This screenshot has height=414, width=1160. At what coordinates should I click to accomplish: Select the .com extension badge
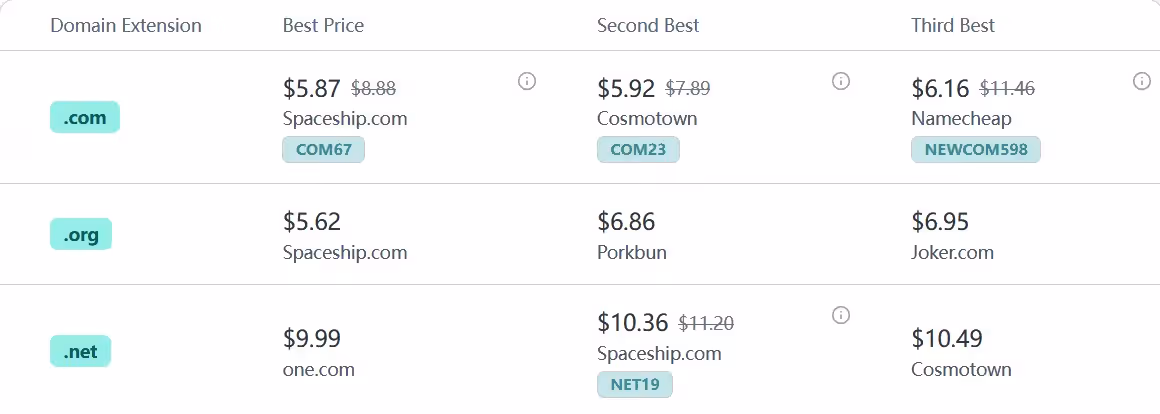(x=85, y=118)
